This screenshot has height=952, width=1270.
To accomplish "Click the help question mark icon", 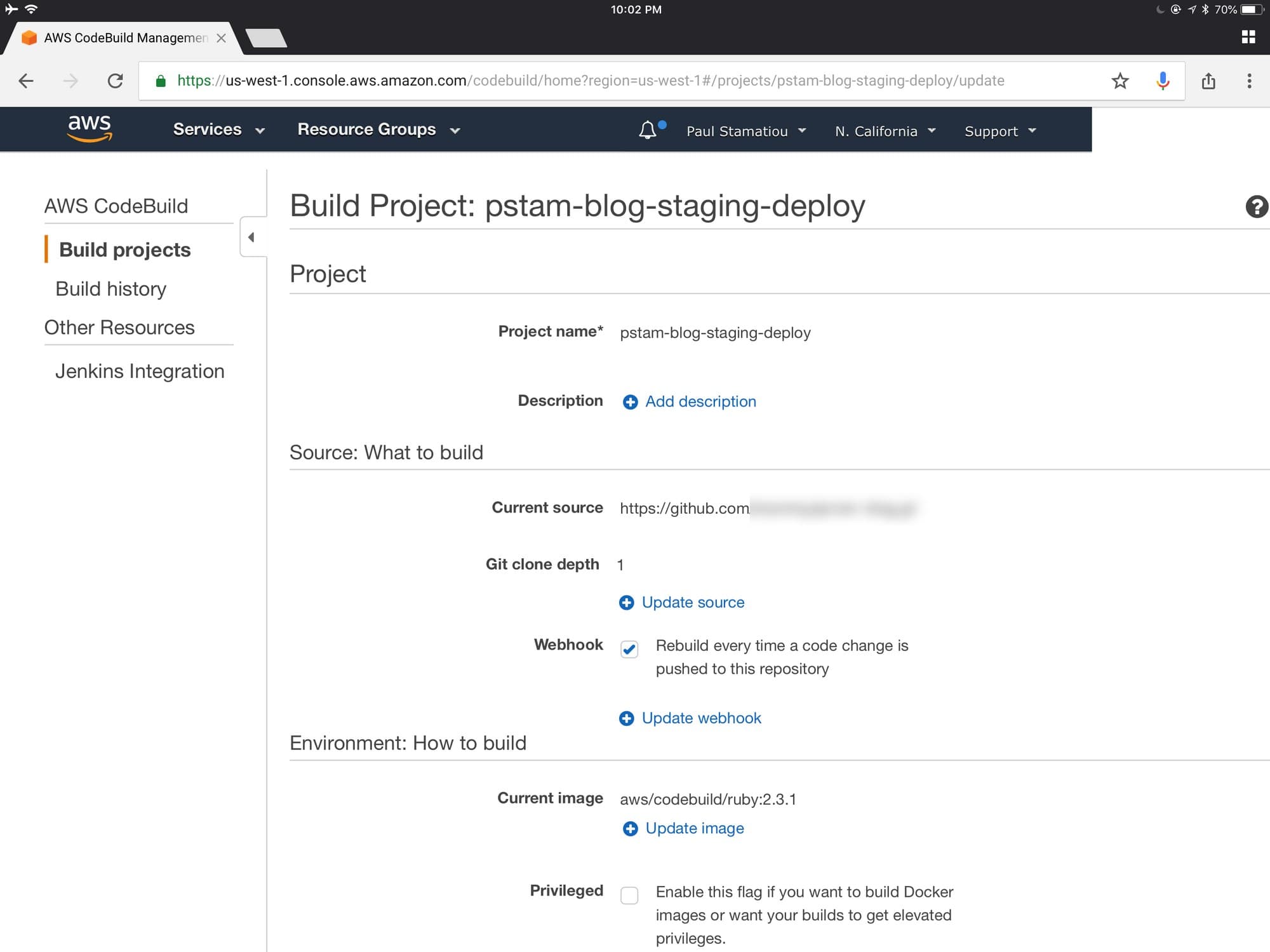I will pyautogui.click(x=1256, y=207).
